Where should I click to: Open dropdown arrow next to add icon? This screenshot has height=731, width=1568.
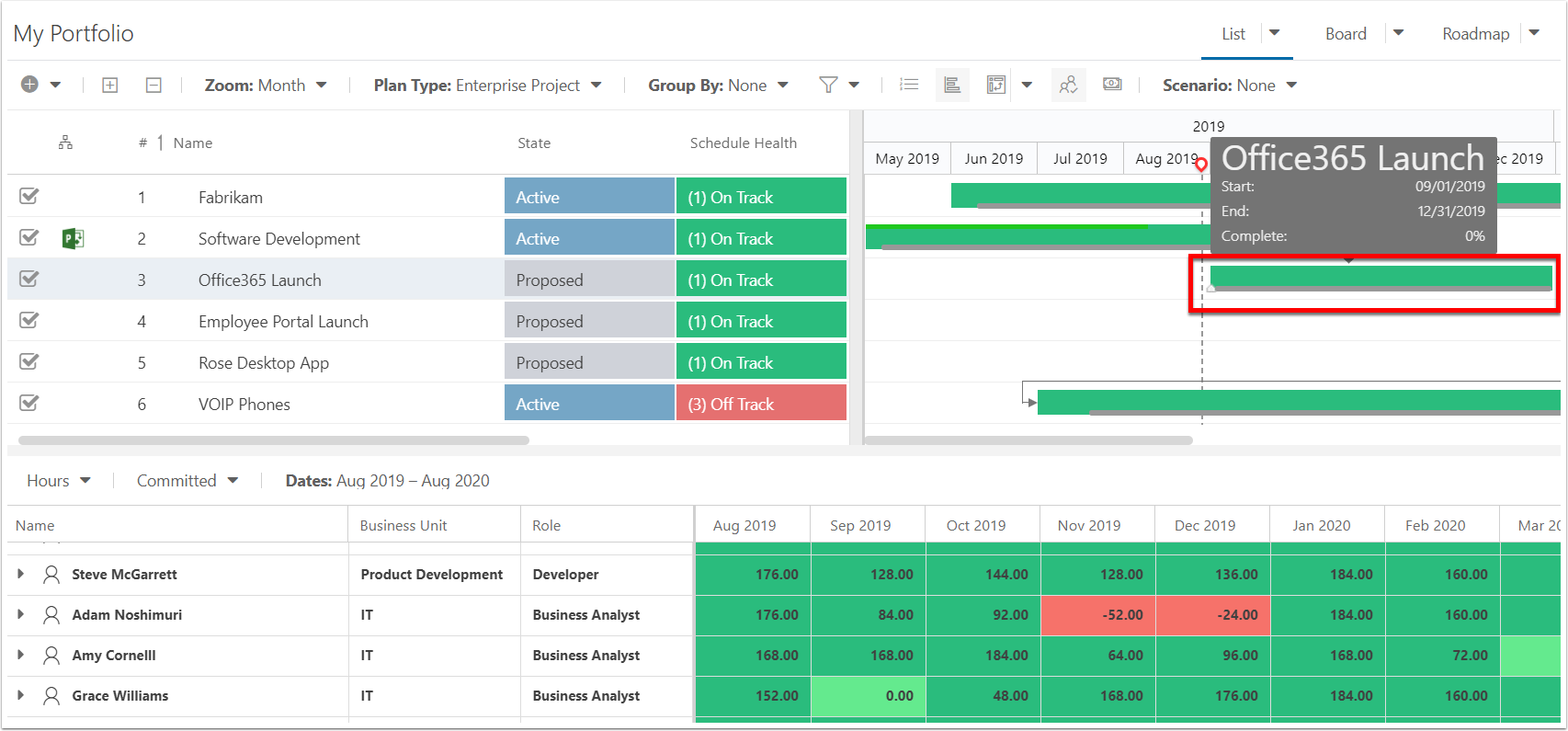click(55, 85)
